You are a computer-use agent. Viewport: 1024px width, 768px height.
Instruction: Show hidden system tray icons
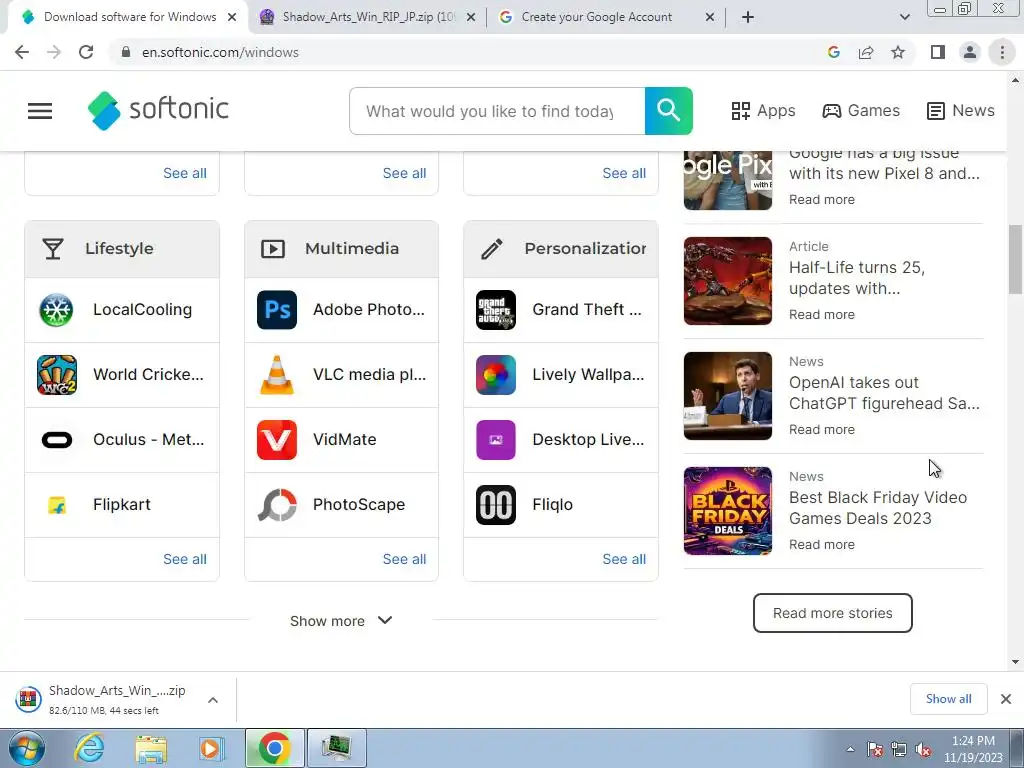(x=850, y=750)
